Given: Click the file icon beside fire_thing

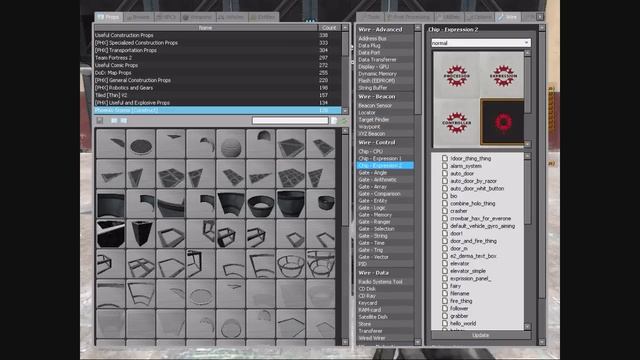Looking at the screenshot, I should coord(445,301).
